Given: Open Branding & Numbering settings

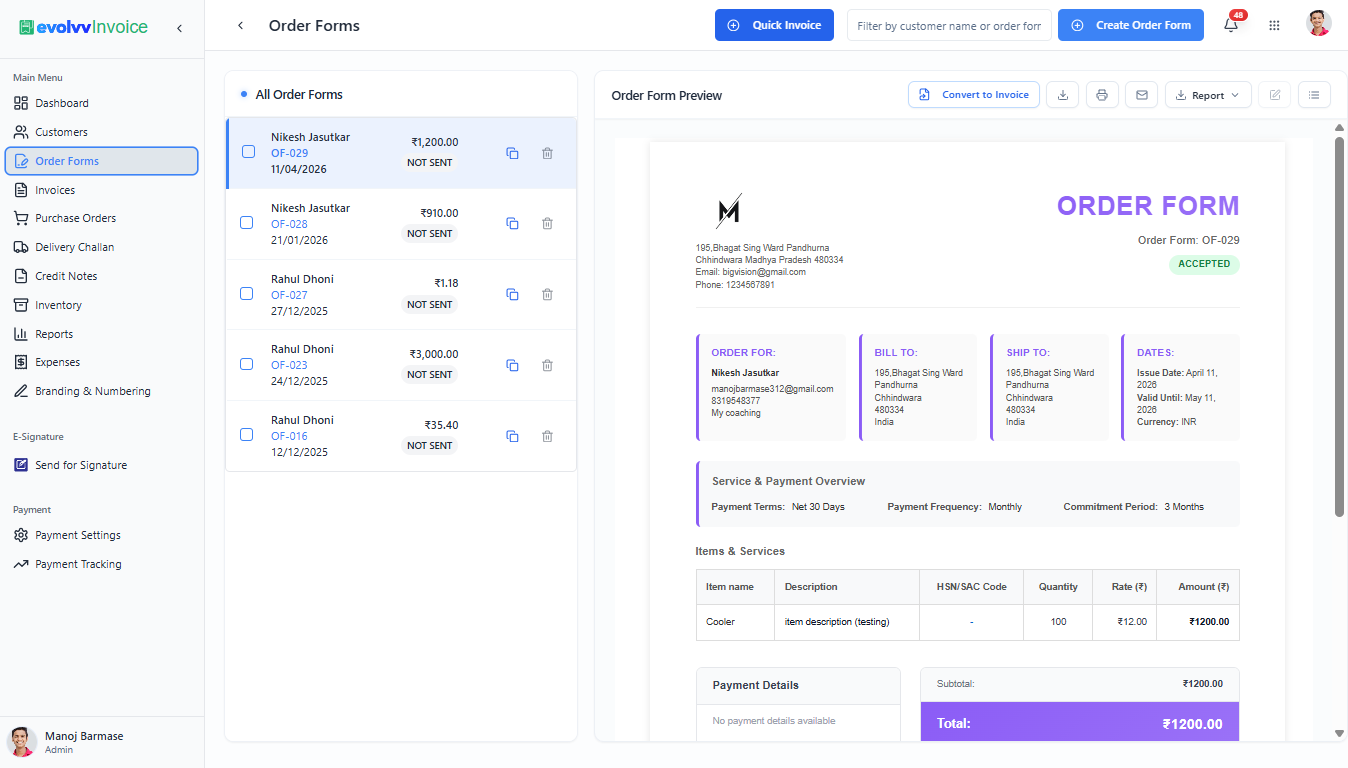Looking at the screenshot, I should (102, 391).
